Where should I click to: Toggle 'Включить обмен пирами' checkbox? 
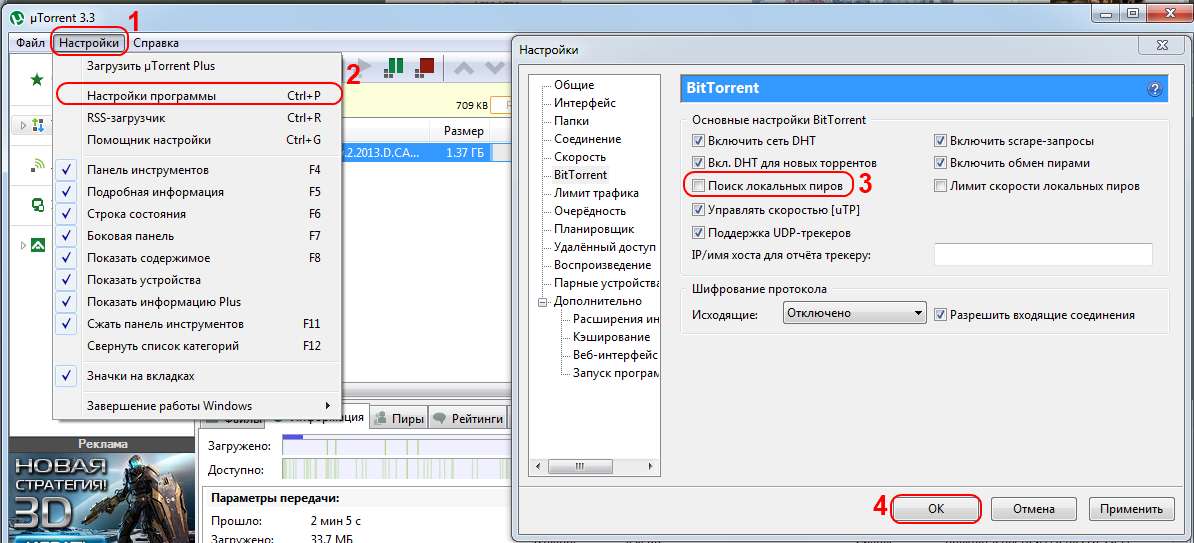click(940, 163)
